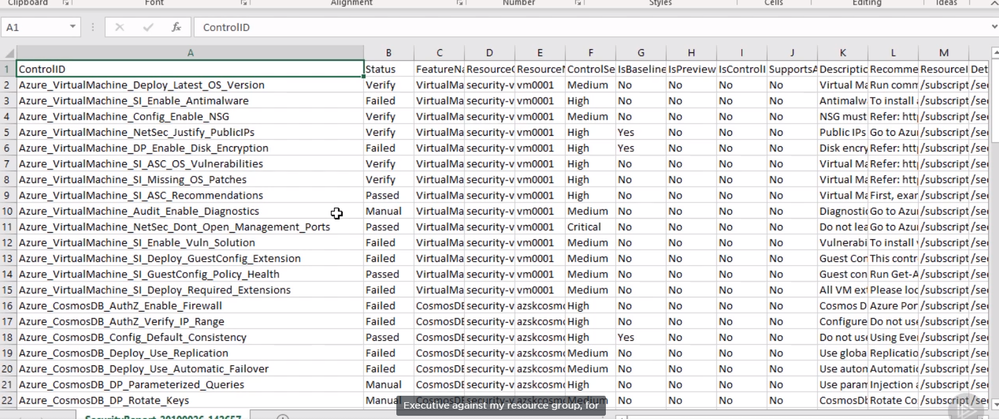
Task: Select cell Azure_VirtualMachine_SI_Enable_Antimalware
Action: tap(190, 101)
